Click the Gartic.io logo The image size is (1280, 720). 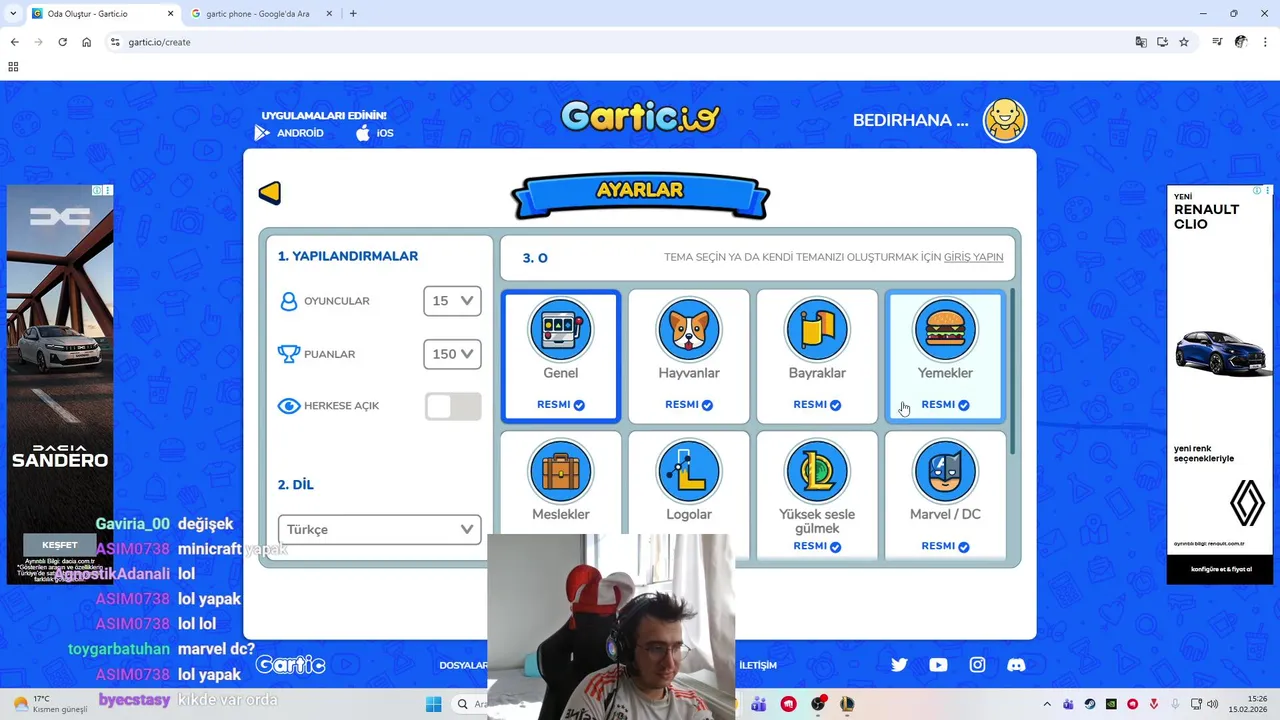[x=640, y=117]
